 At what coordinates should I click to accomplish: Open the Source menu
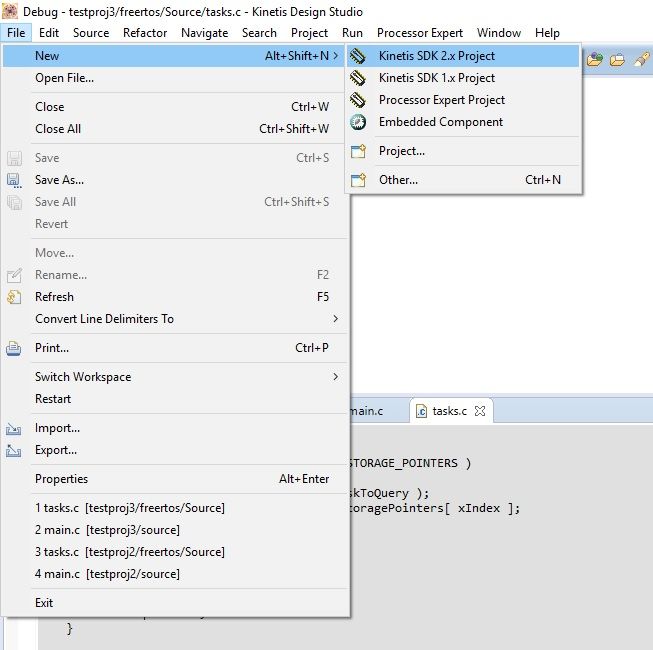(91, 33)
